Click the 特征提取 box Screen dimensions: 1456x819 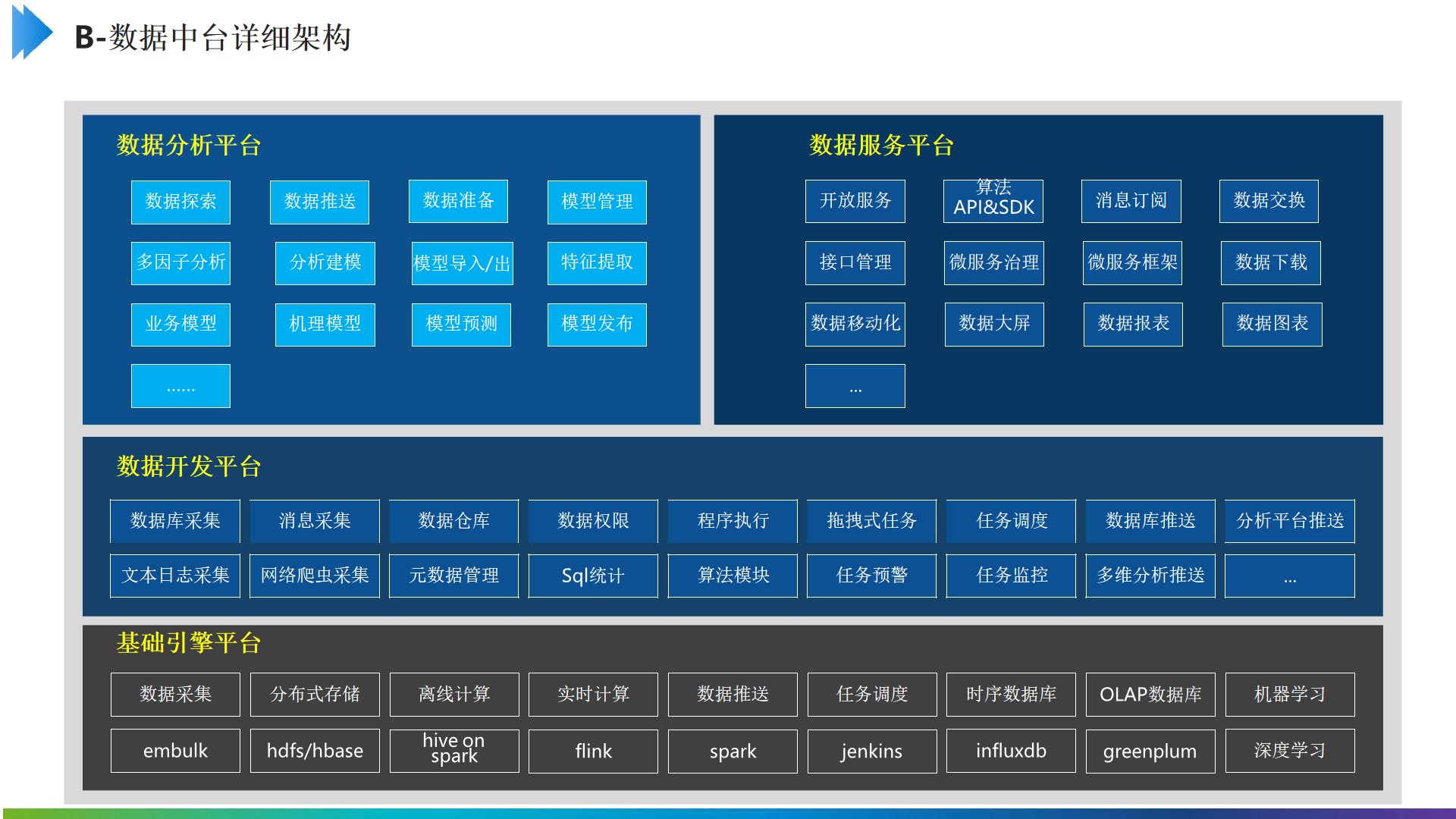[597, 263]
